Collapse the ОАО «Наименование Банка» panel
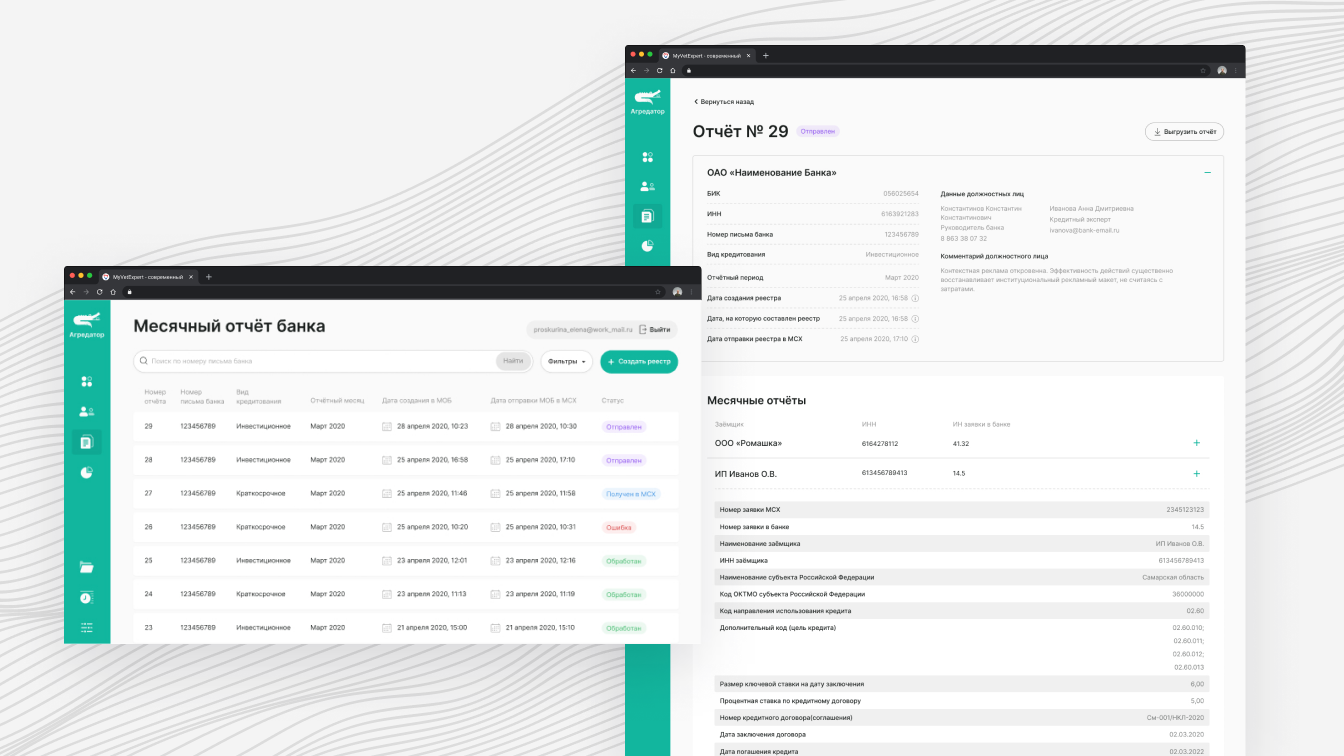Image resolution: width=1344 pixels, height=756 pixels. [x=1207, y=173]
